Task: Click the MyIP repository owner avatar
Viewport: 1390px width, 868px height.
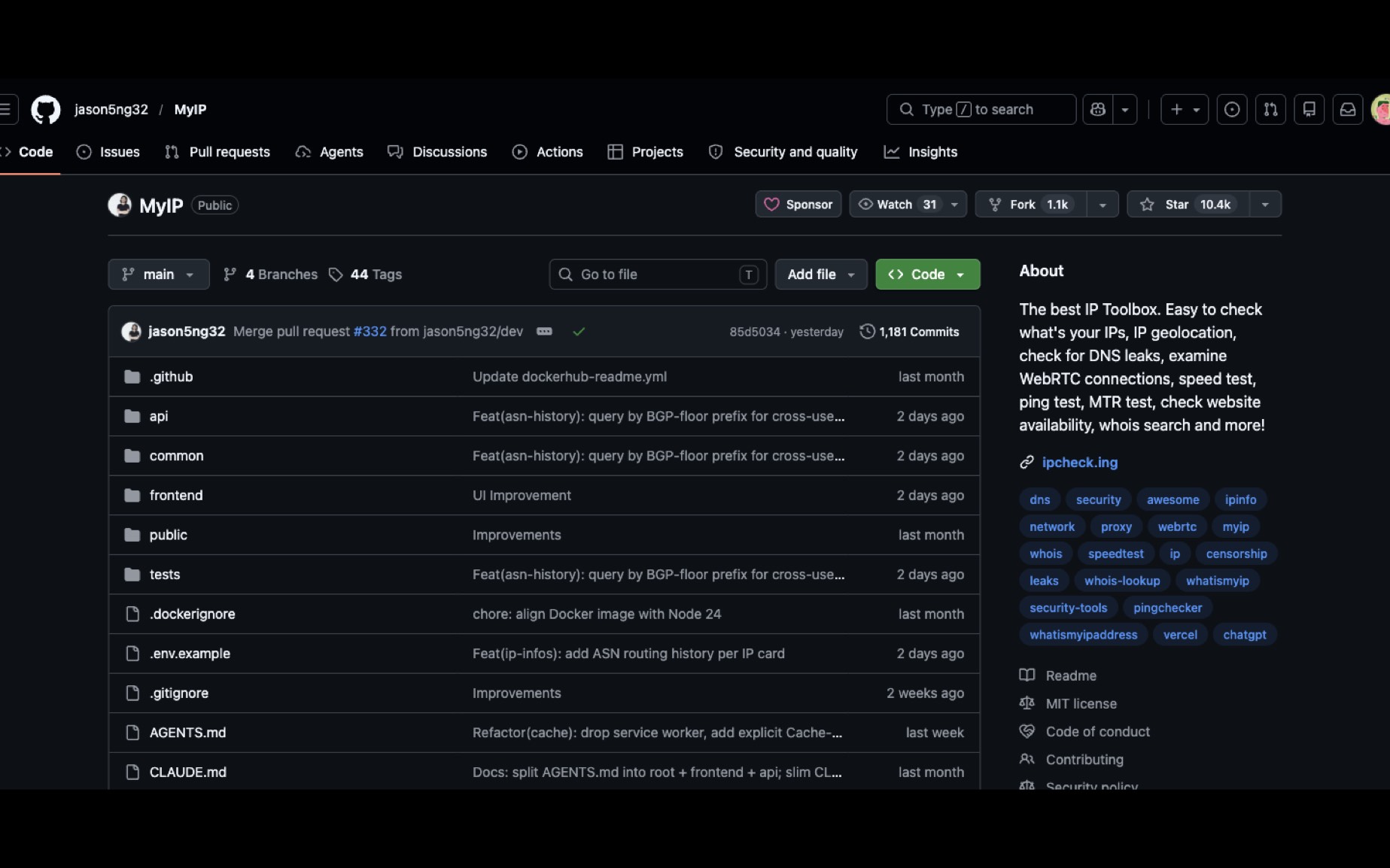Action: pos(120,205)
